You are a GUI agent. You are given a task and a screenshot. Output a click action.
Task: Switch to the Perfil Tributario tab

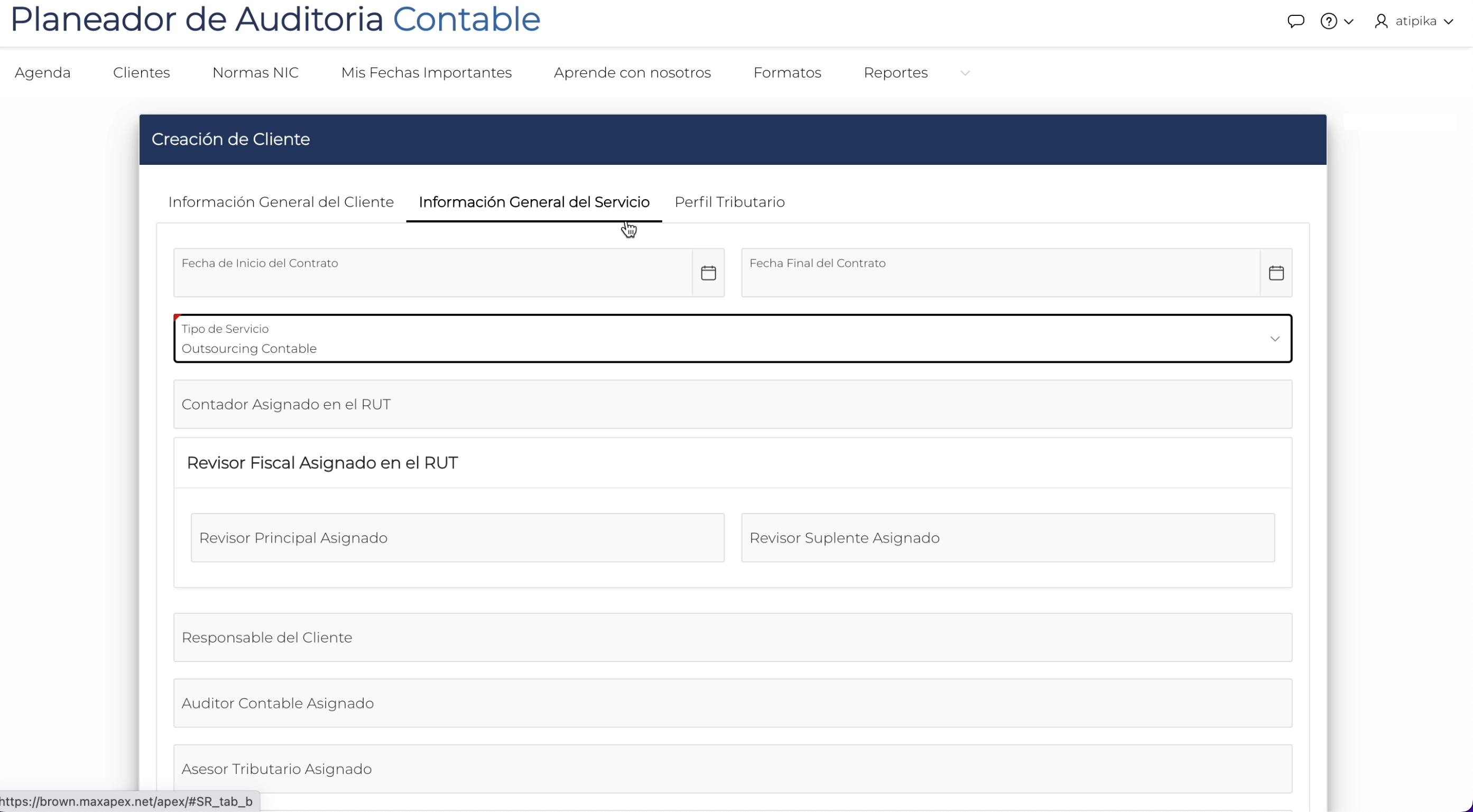[730, 202]
